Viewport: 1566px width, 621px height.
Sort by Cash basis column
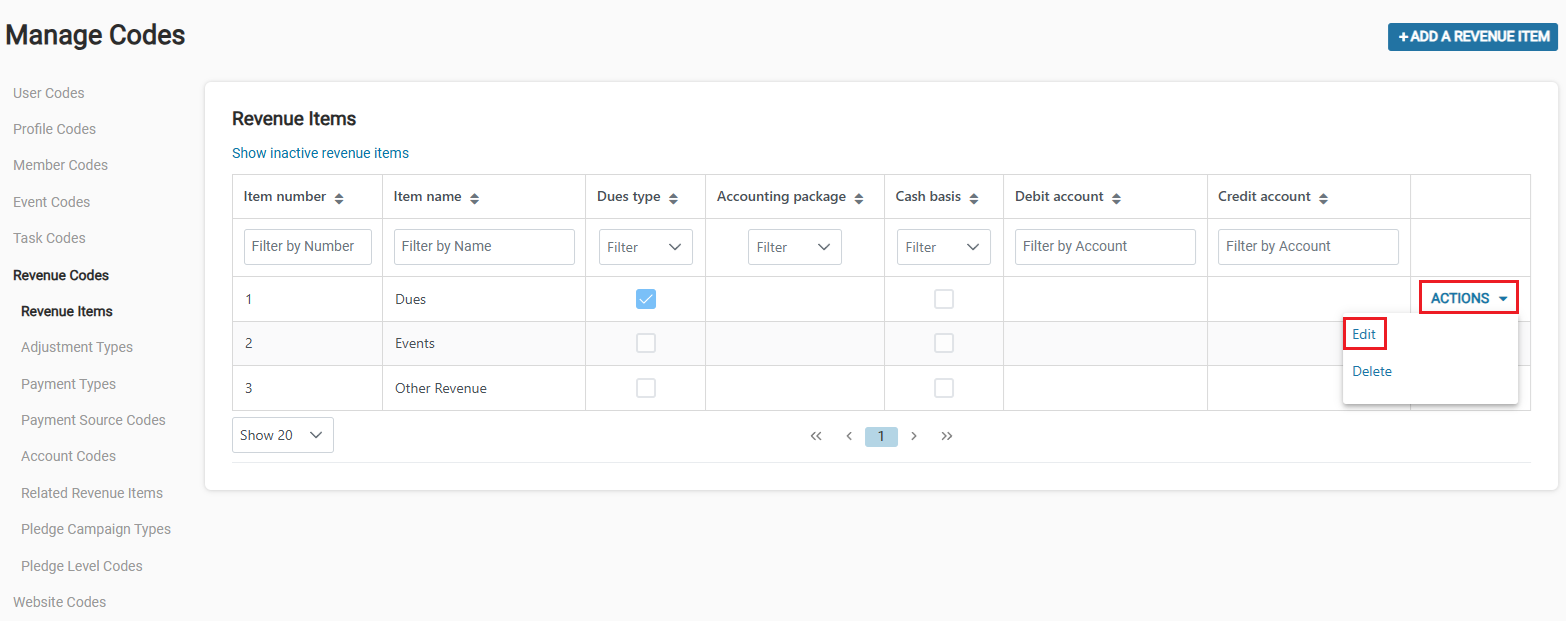tap(974, 198)
